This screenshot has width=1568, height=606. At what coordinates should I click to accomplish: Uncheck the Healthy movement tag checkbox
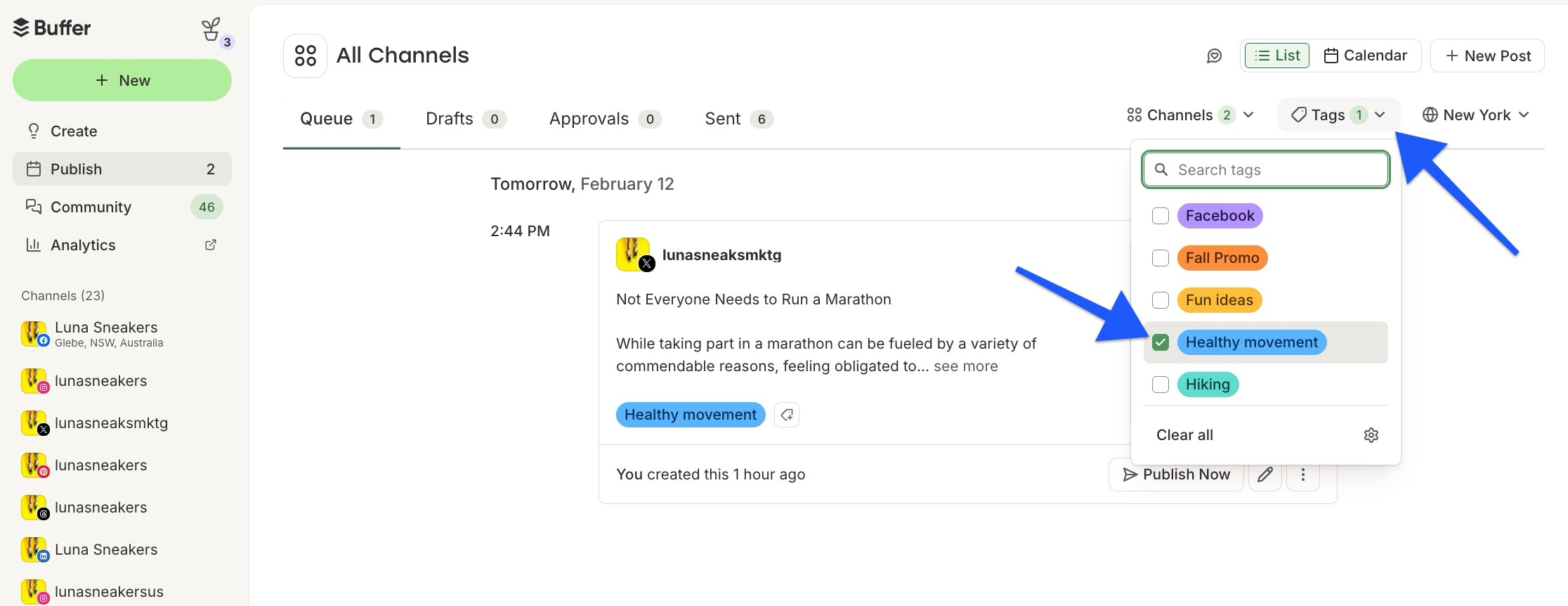1161,342
